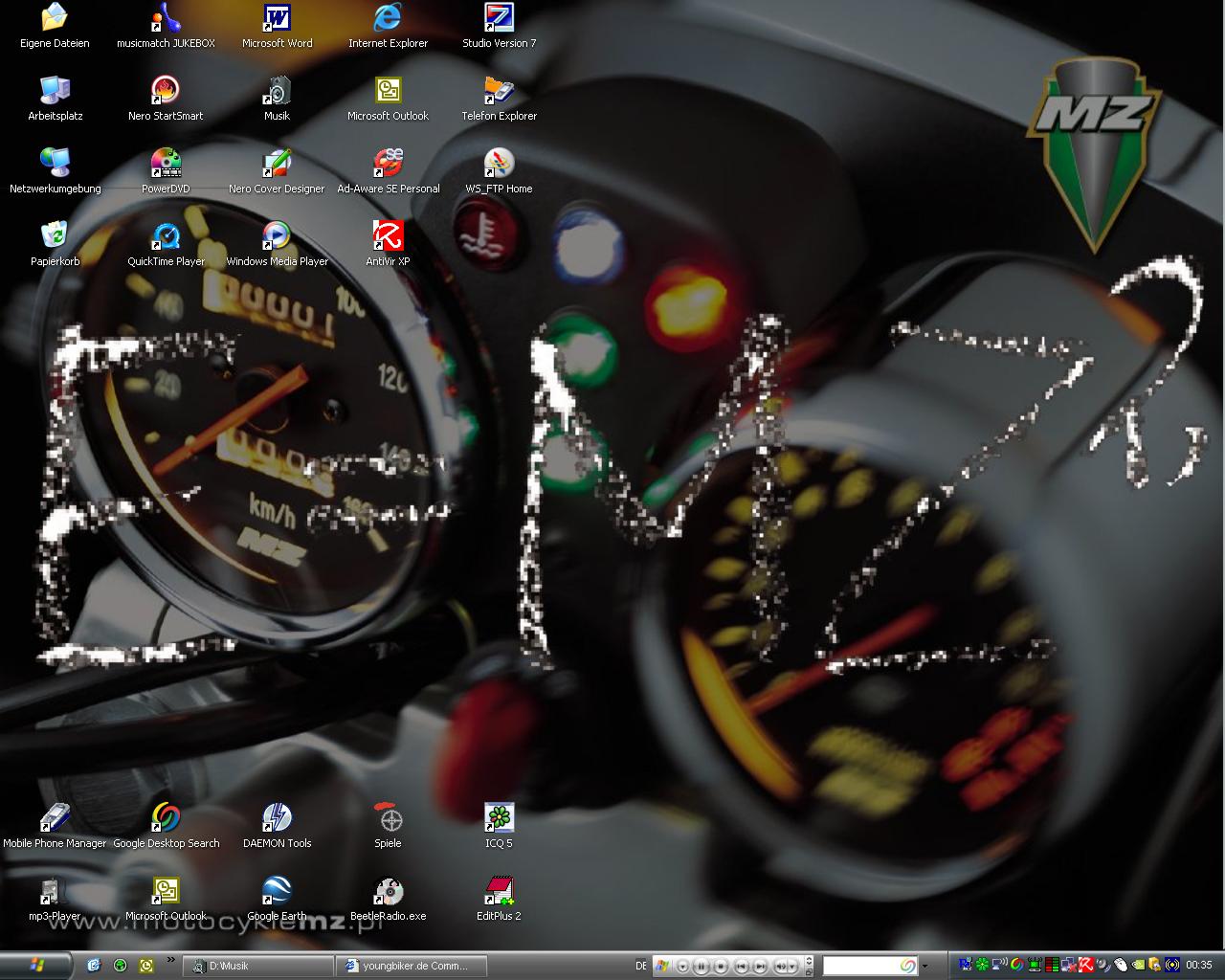Click the green Nvidia tray icon
The height and width of the screenshot is (980, 1225).
click(1138, 965)
